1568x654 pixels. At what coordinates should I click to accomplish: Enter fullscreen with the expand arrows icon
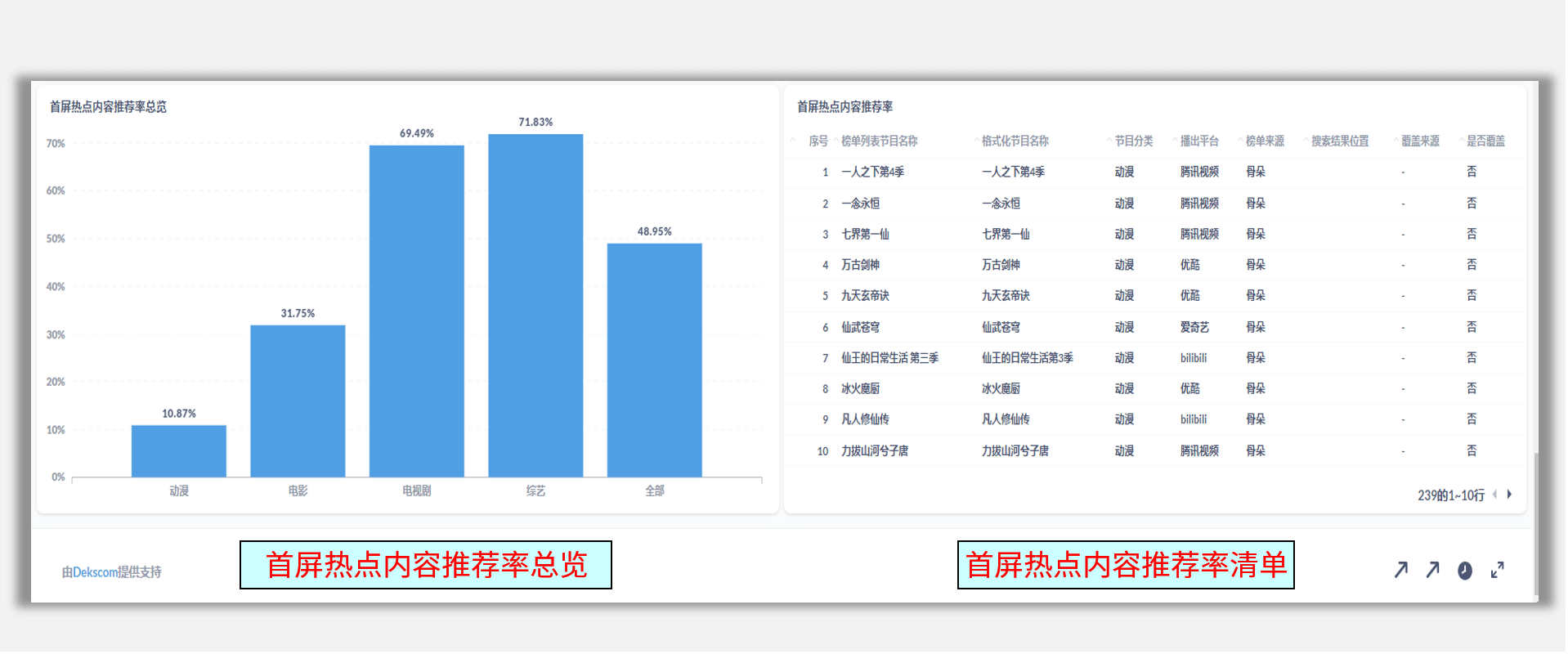click(1497, 570)
